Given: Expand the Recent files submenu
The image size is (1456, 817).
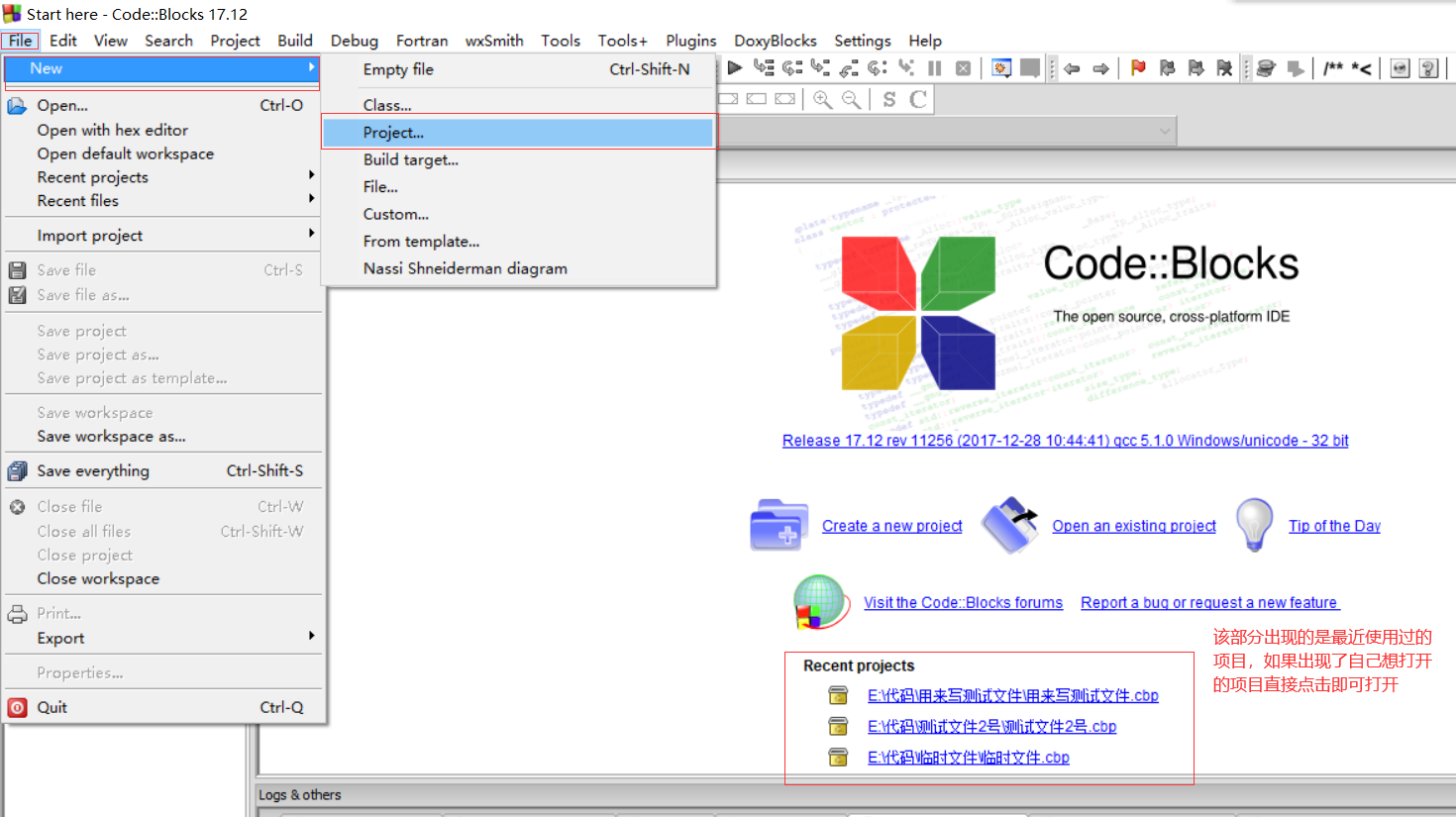Looking at the screenshot, I should [160, 201].
